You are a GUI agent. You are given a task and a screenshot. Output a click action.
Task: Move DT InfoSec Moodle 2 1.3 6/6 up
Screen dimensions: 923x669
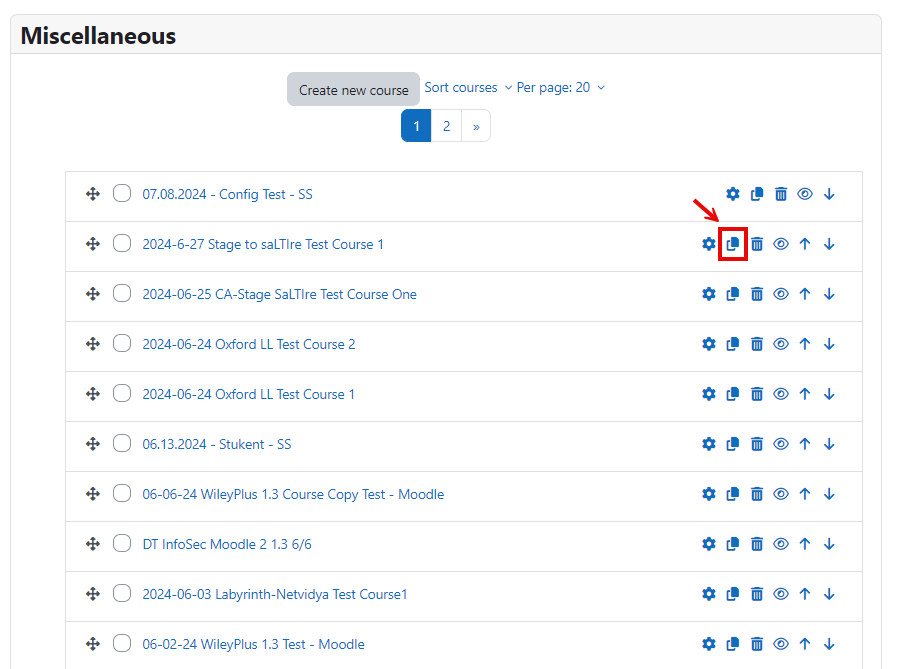(805, 544)
